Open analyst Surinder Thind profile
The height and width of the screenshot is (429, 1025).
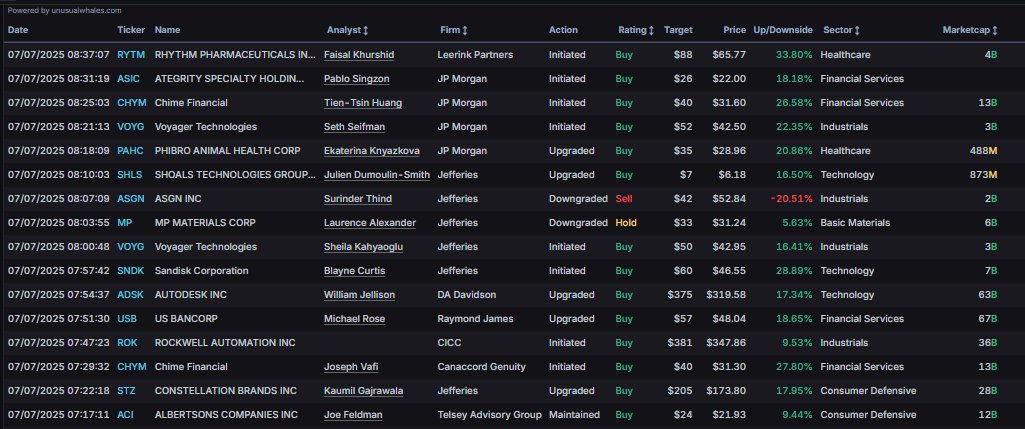pyautogui.click(x=358, y=199)
